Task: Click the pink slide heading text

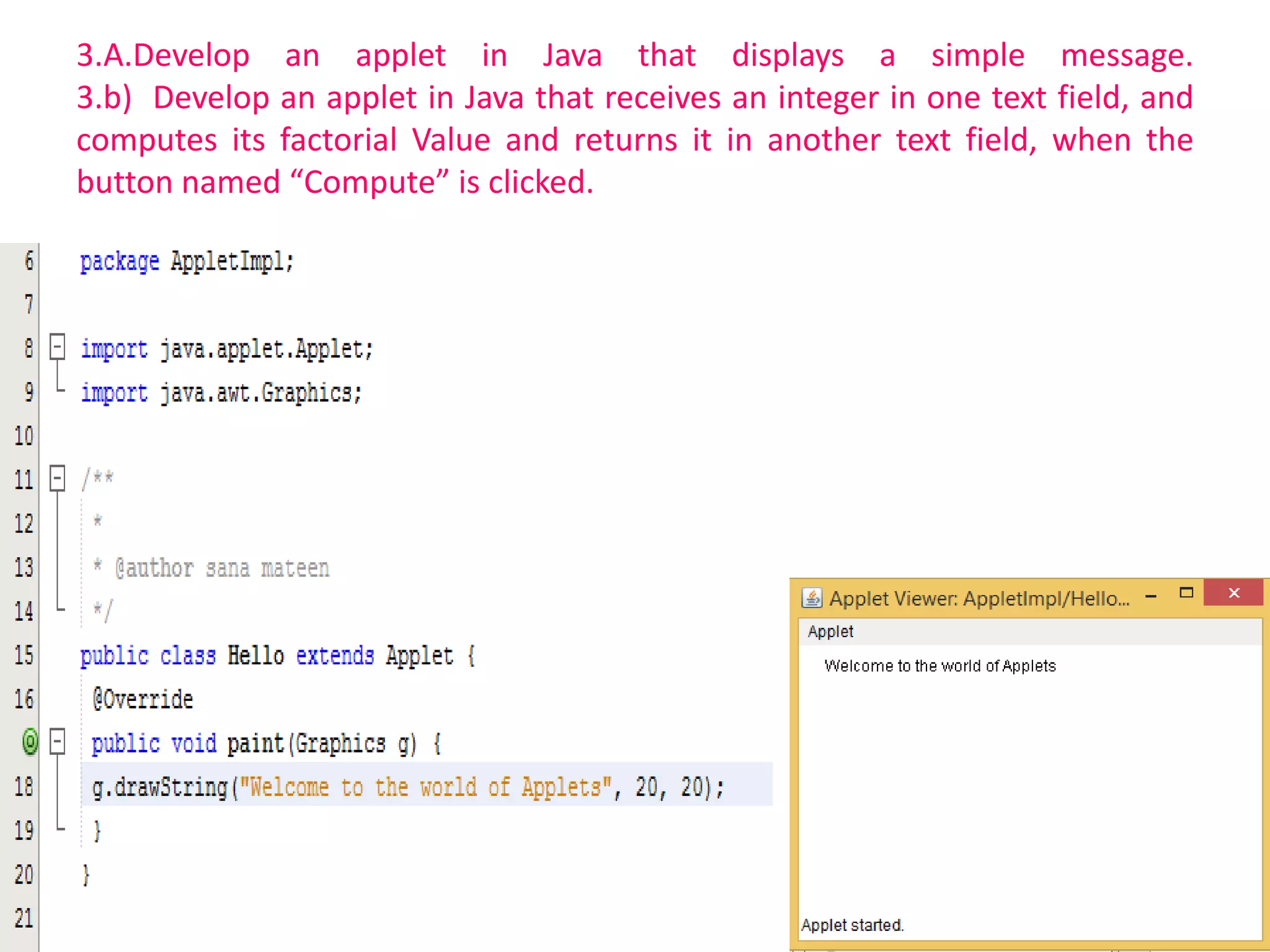Action: point(634,119)
